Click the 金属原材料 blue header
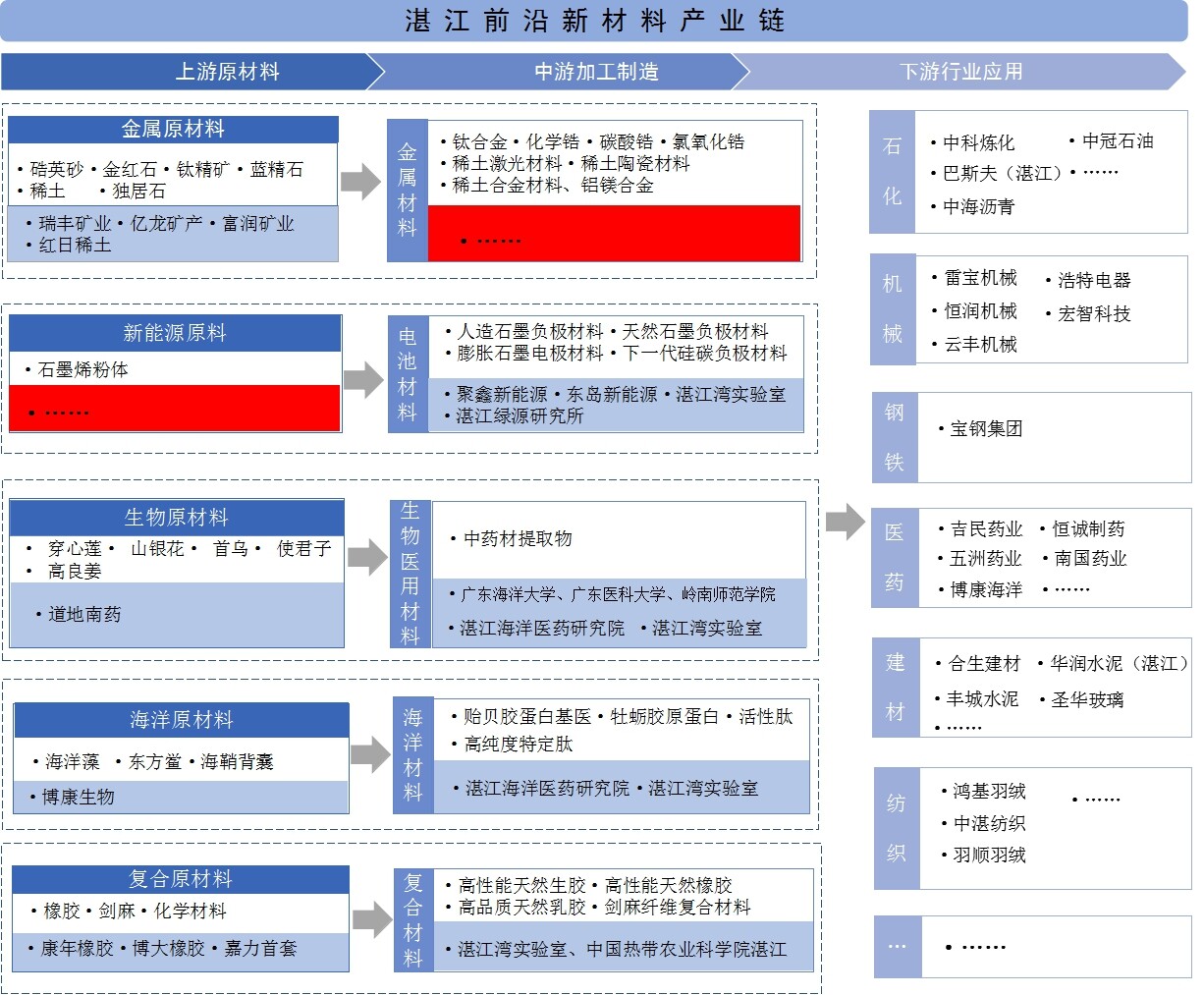Image resolution: width=1204 pixels, height=995 pixels. pyautogui.click(x=173, y=129)
